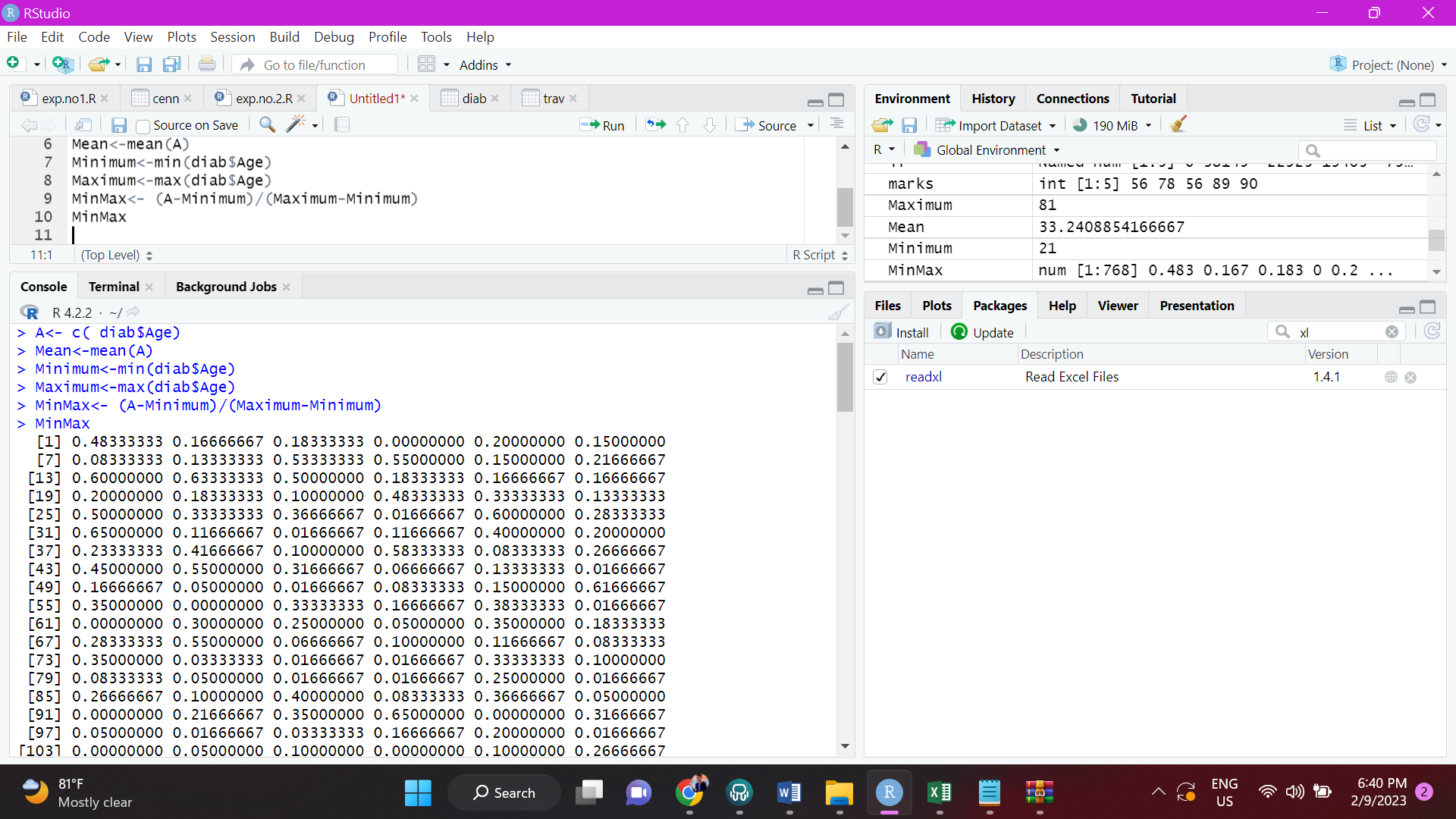Image resolution: width=1456 pixels, height=819 pixels.
Task: Open the code tools magic wand menu
Action: 297,124
